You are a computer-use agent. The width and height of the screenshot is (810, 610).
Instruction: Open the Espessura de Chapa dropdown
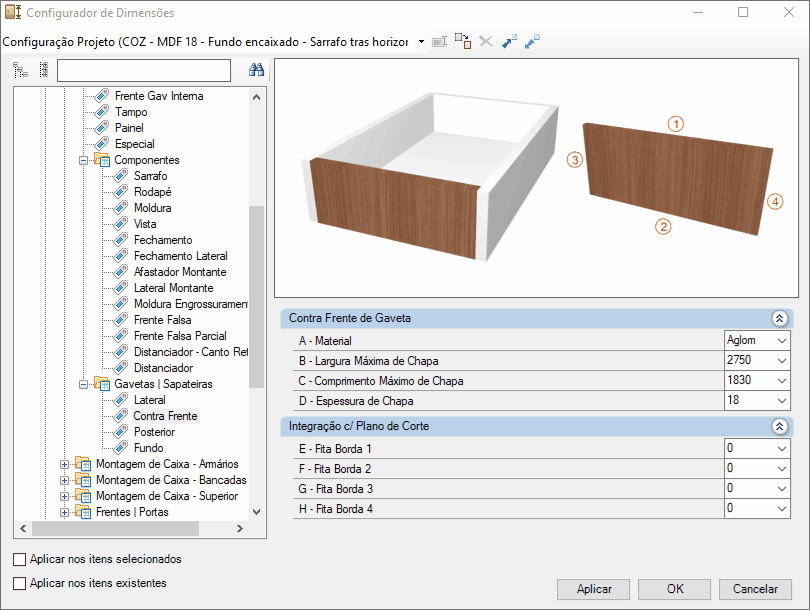[782, 401]
